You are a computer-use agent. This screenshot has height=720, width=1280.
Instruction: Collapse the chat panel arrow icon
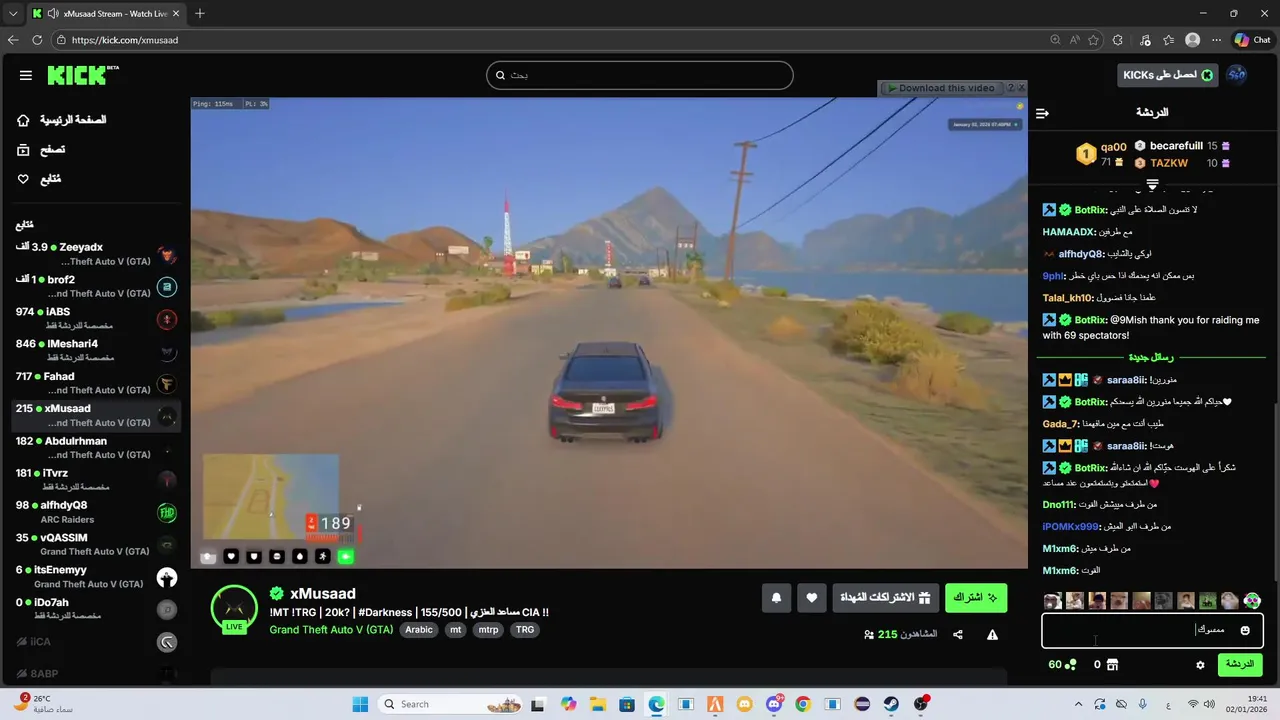1042,113
